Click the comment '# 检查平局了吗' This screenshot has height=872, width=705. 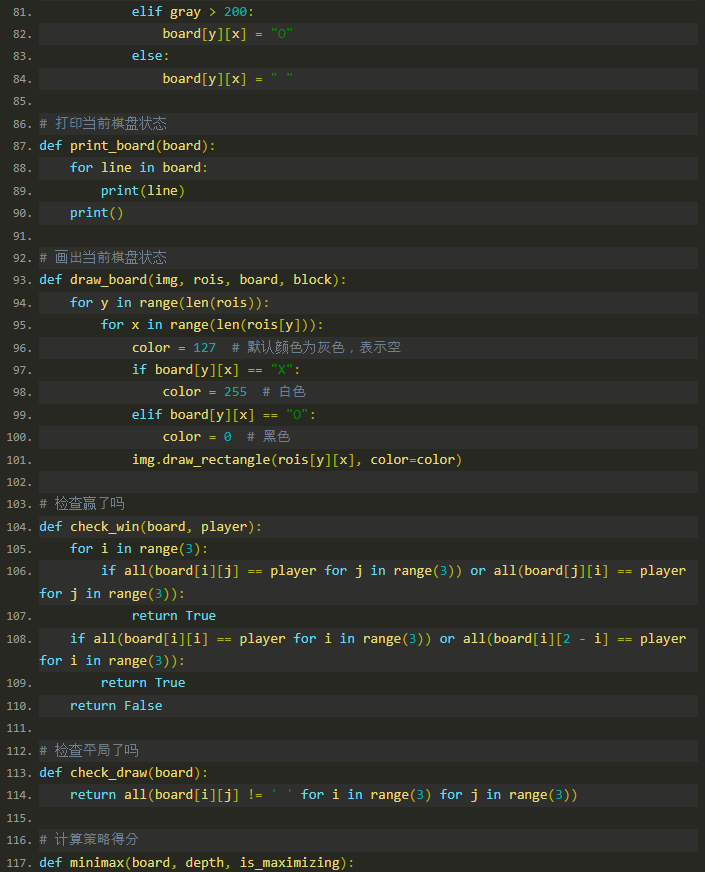click(89, 751)
